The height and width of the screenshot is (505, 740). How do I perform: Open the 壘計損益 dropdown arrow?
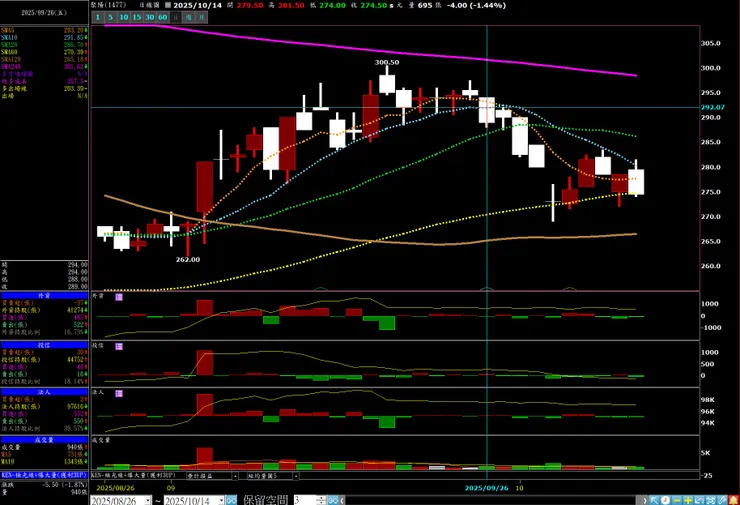click(x=235, y=476)
